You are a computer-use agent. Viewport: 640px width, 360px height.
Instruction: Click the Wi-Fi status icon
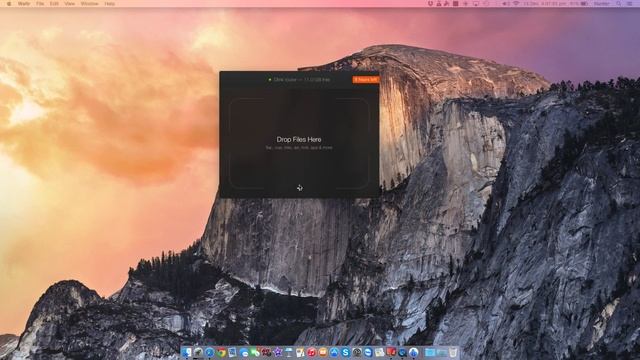[516, 3]
